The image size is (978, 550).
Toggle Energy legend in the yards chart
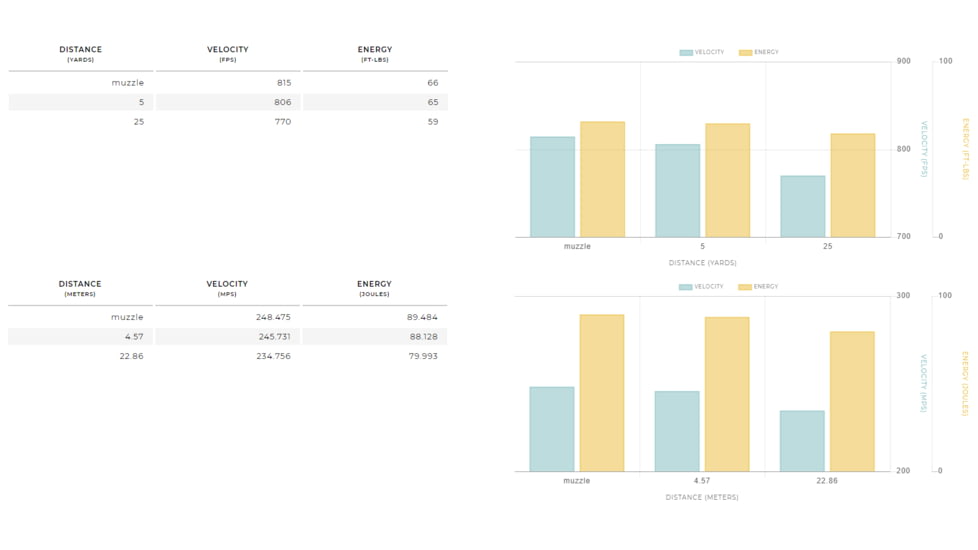click(758, 52)
